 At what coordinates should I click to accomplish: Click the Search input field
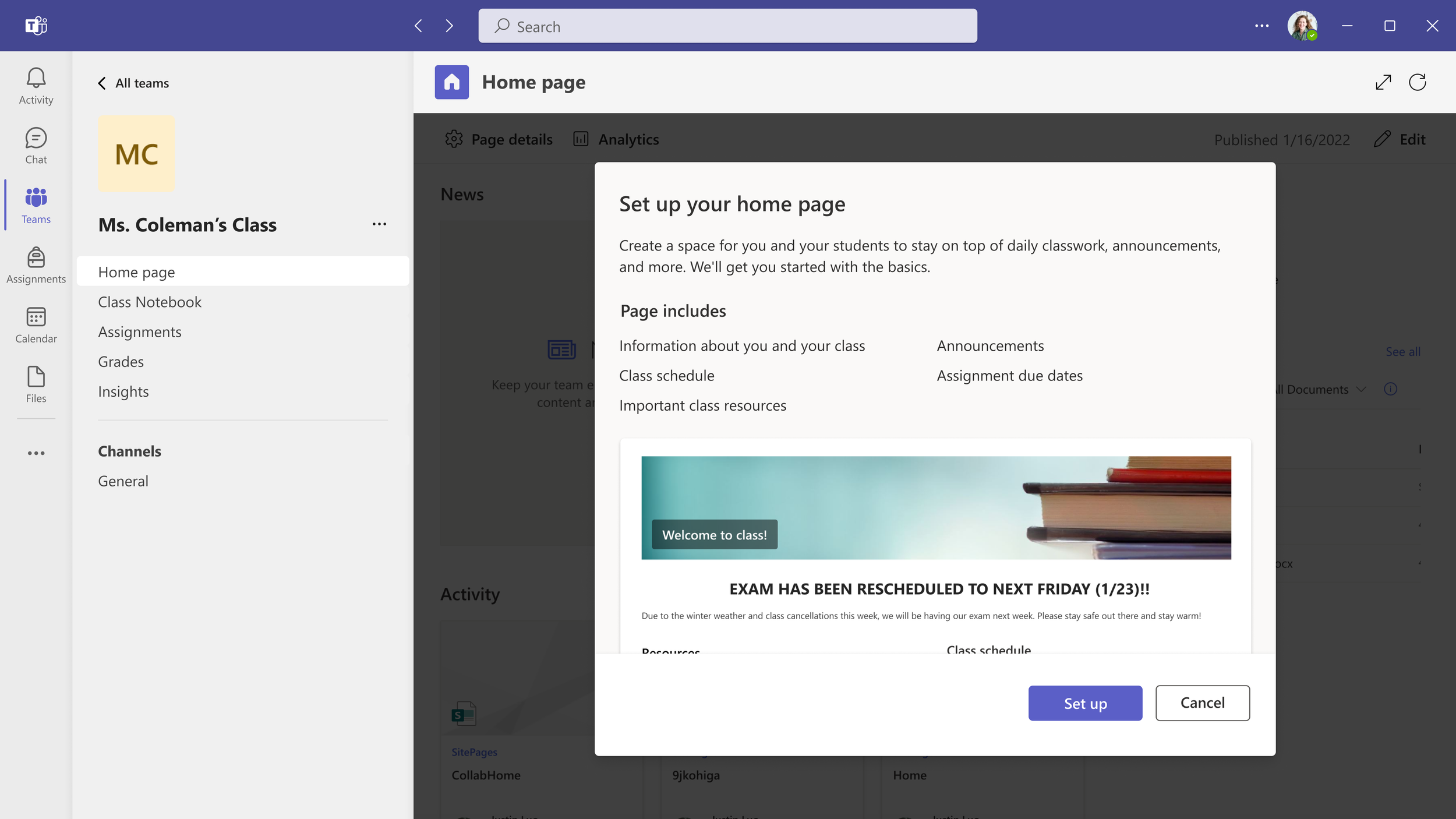727,26
